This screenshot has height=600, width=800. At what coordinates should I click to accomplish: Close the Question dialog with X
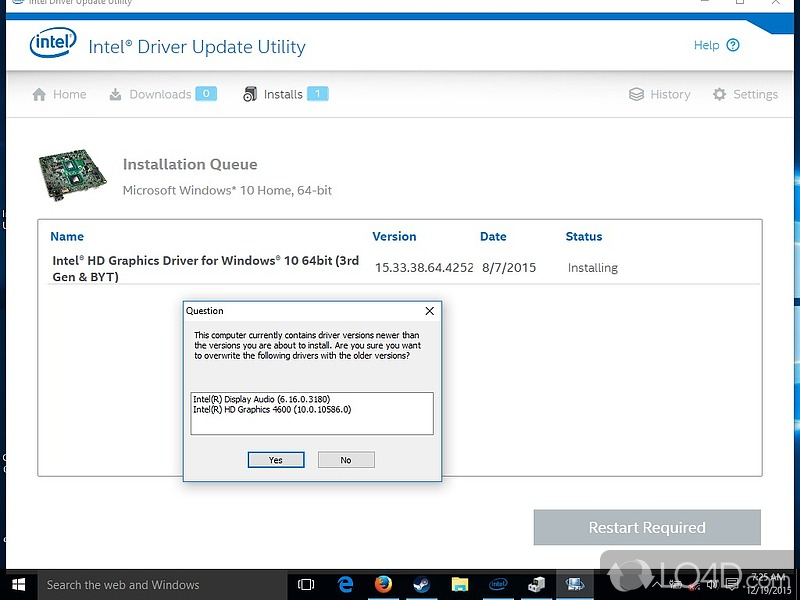[x=430, y=311]
